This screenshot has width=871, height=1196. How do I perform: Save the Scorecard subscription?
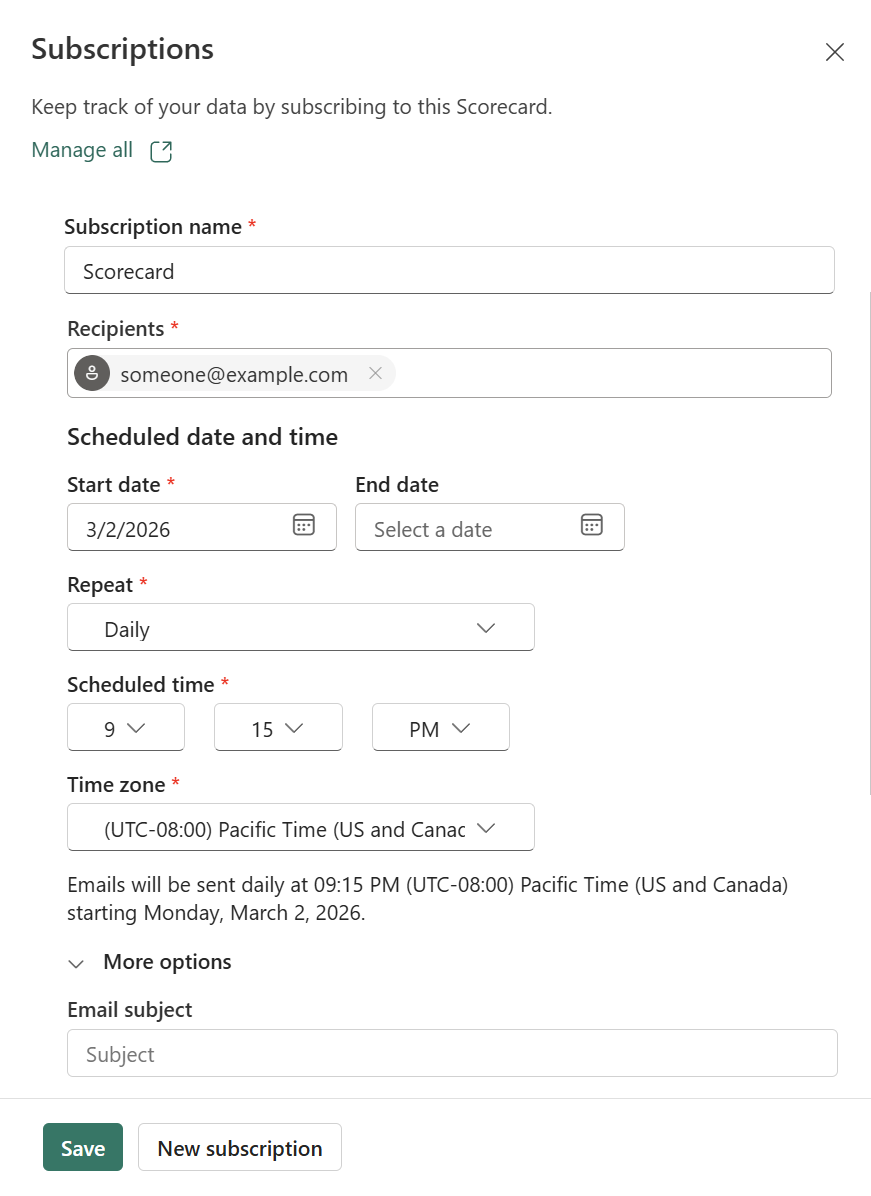tap(82, 1147)
